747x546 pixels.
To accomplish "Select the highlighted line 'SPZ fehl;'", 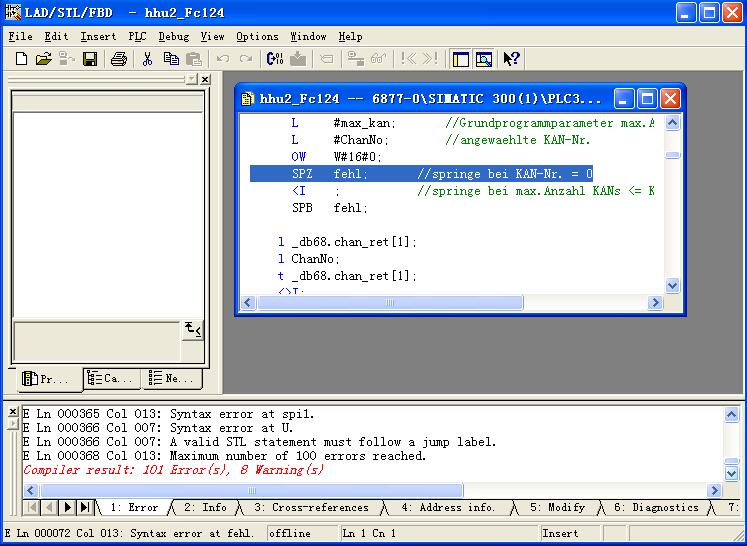I will (x=421, y=174).
